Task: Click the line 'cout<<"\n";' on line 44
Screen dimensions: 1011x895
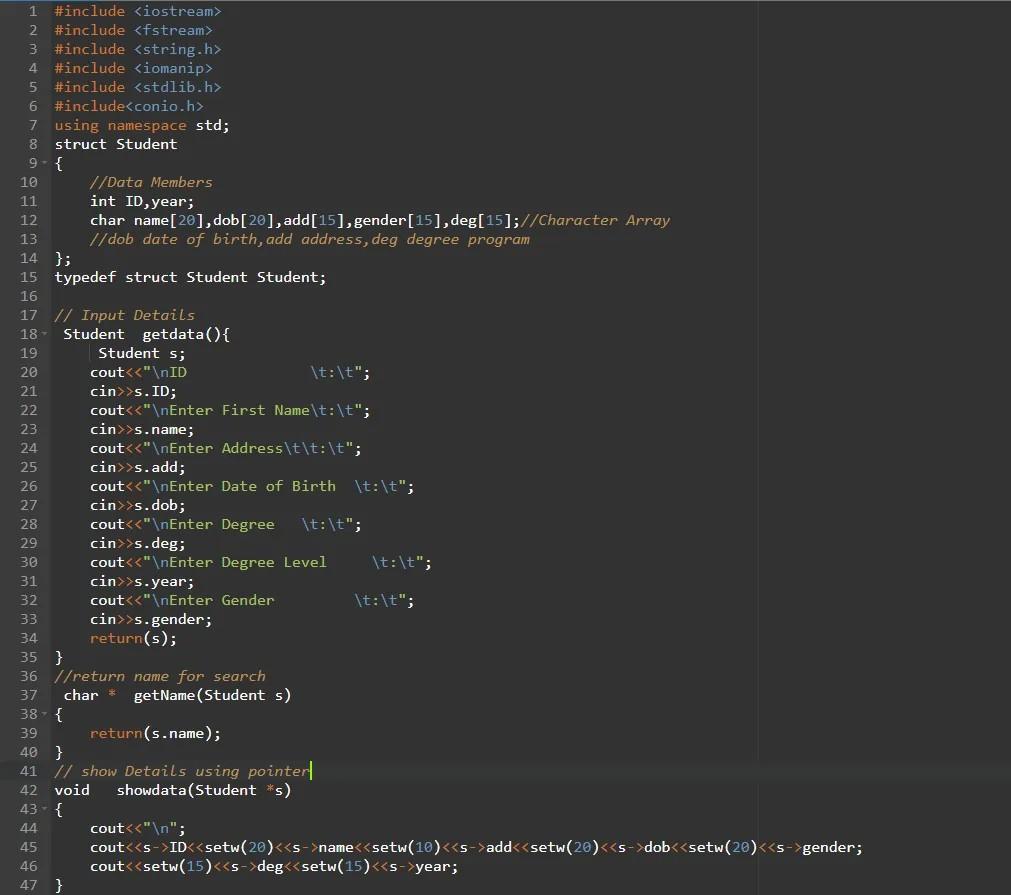Action: 137,828
